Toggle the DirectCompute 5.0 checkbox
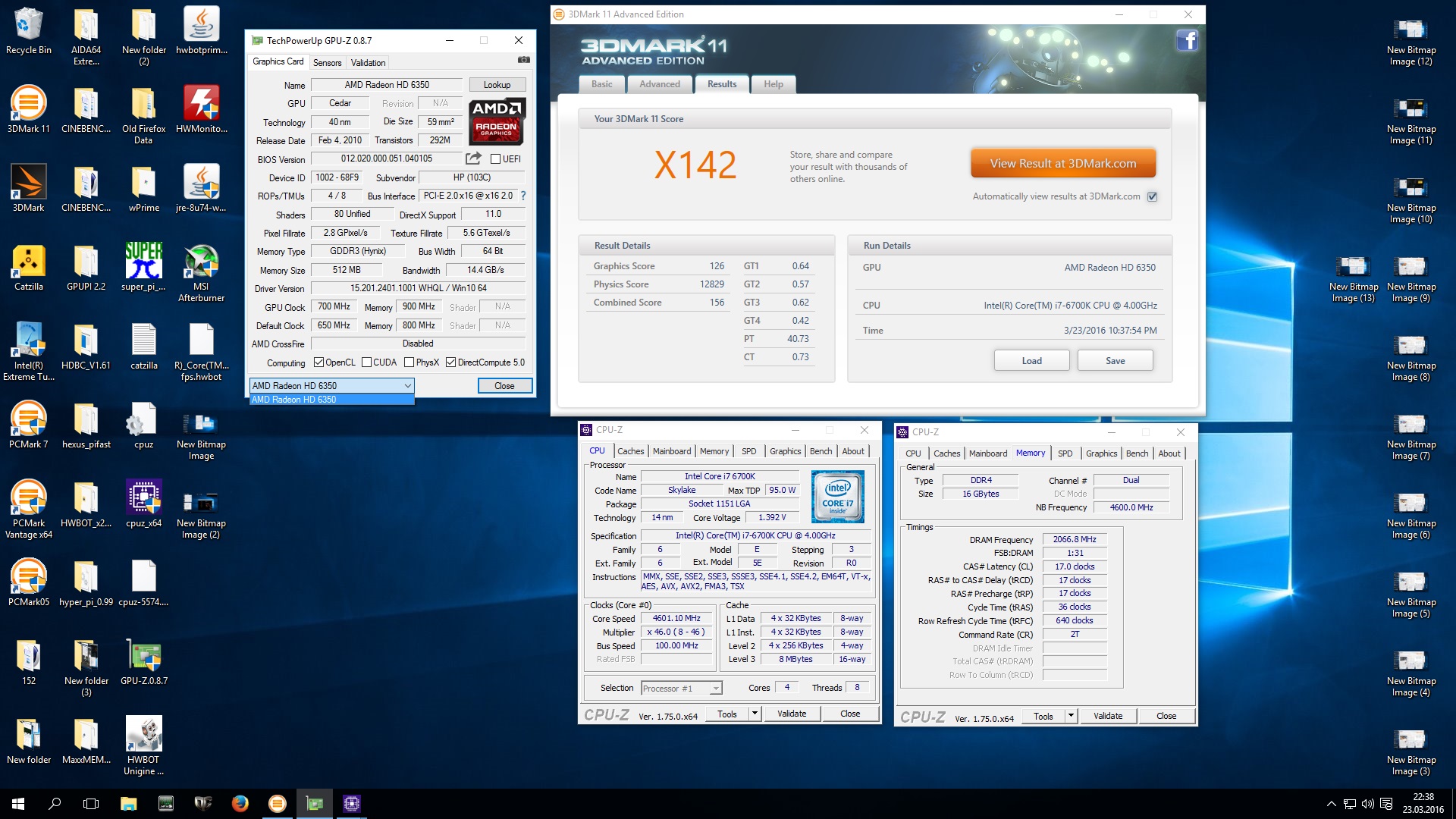Image resolution: width=1456 pixels, height=819 pixels. (x=450, y=362)
